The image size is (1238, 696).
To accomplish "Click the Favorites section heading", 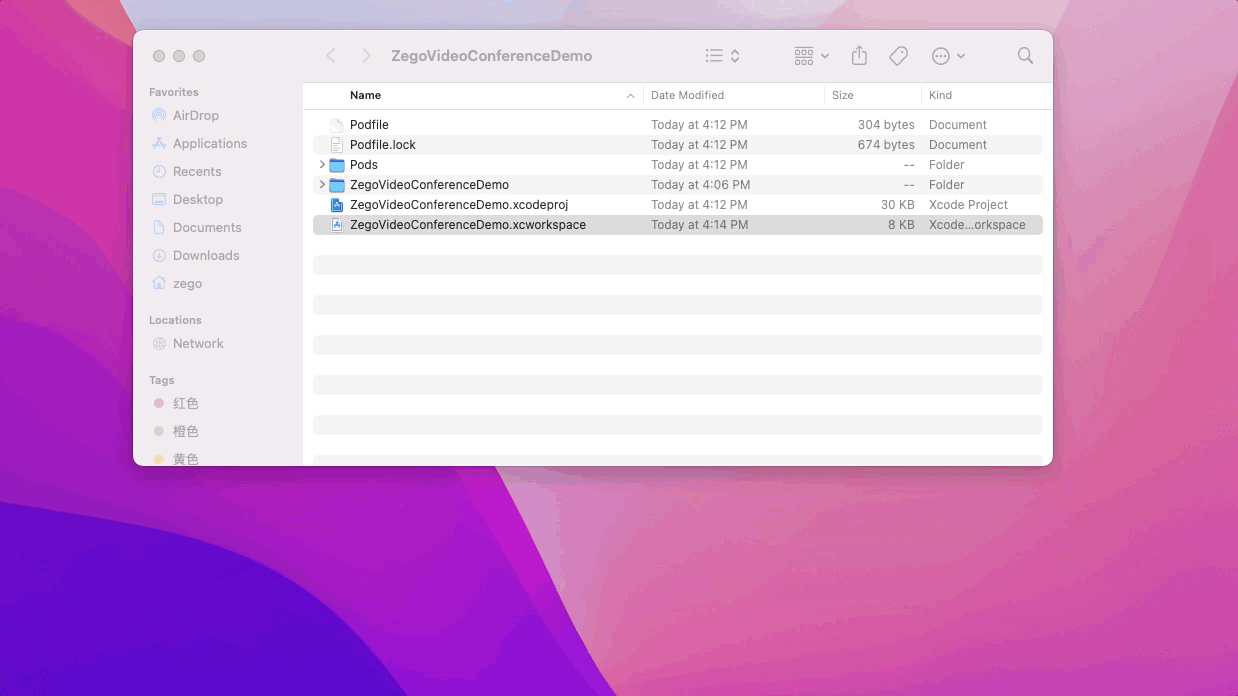I will pyautogui.click(x=174, y=92).
